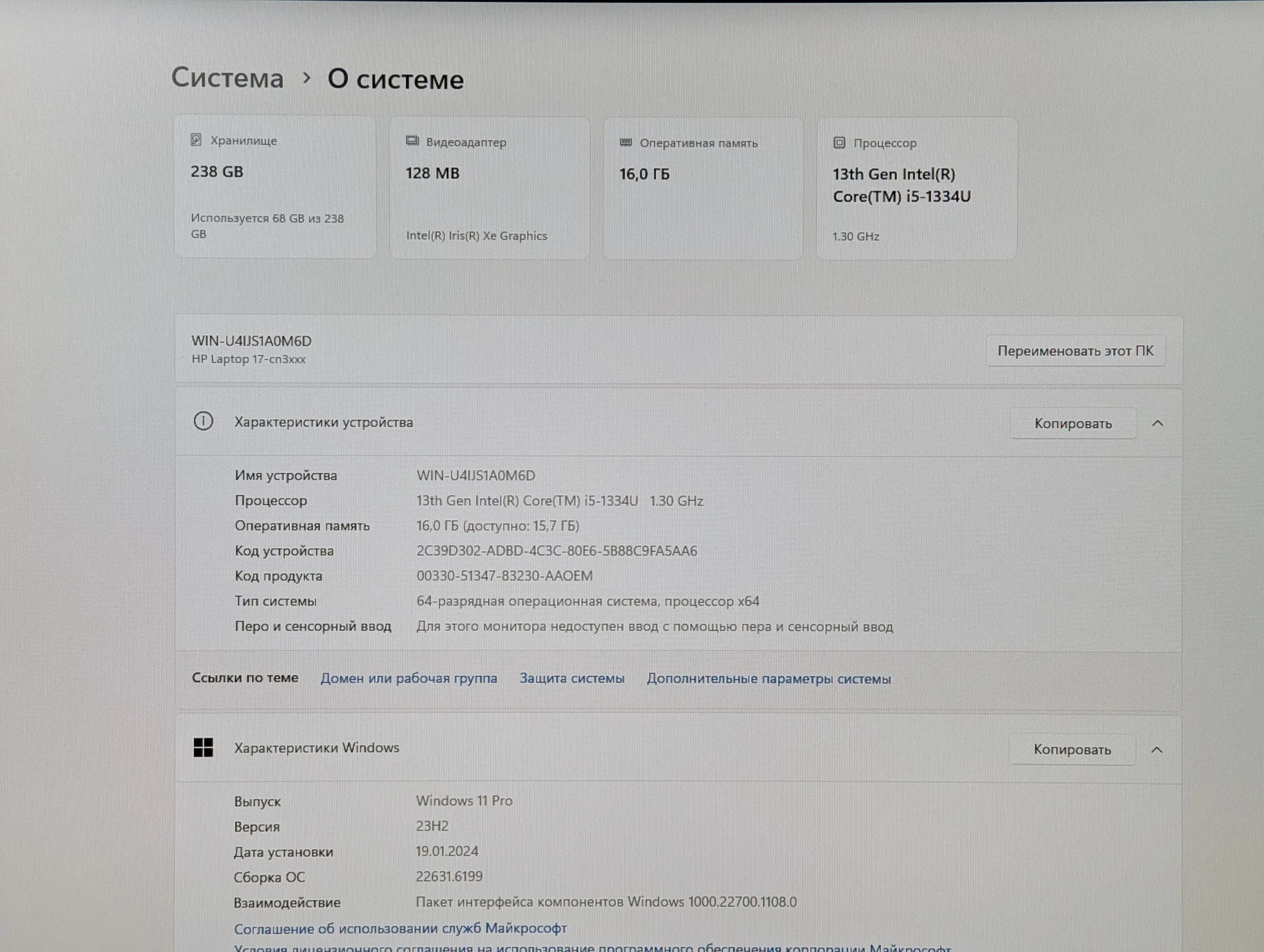This screenshot has height=952, width=1264.
Task: Click Intel(R) Iris(R) Xe Graphics text
Action: click(x=477, y=236)
